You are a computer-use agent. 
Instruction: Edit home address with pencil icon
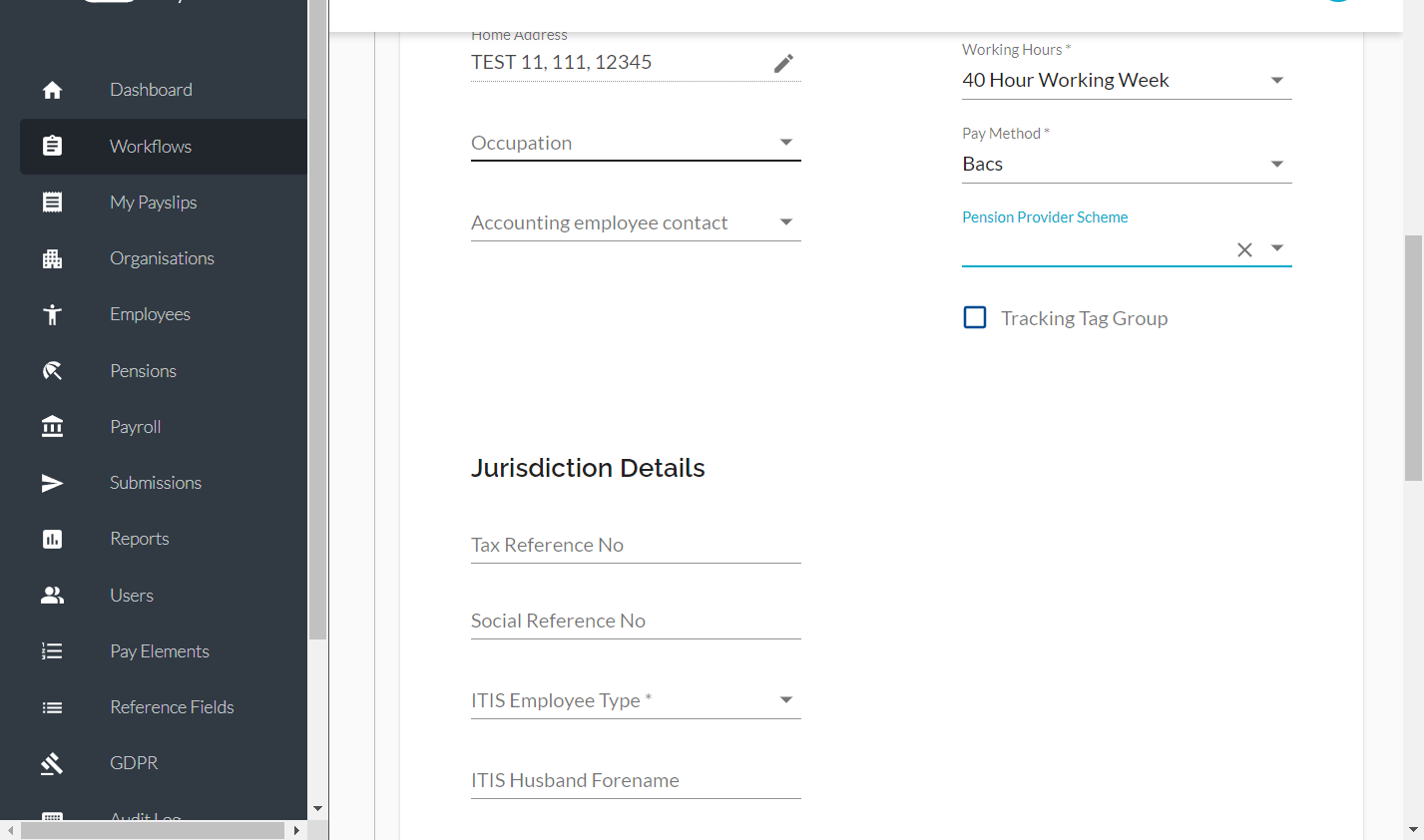[x=784, y=64]
